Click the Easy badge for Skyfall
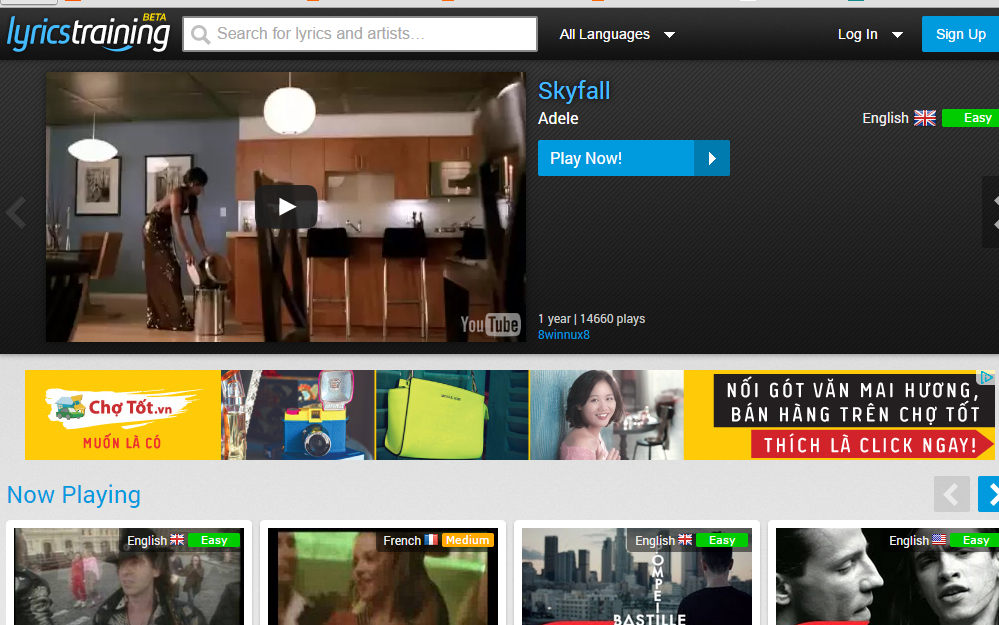The width and height of the screenshot is (999, 625). coord(971,118)
